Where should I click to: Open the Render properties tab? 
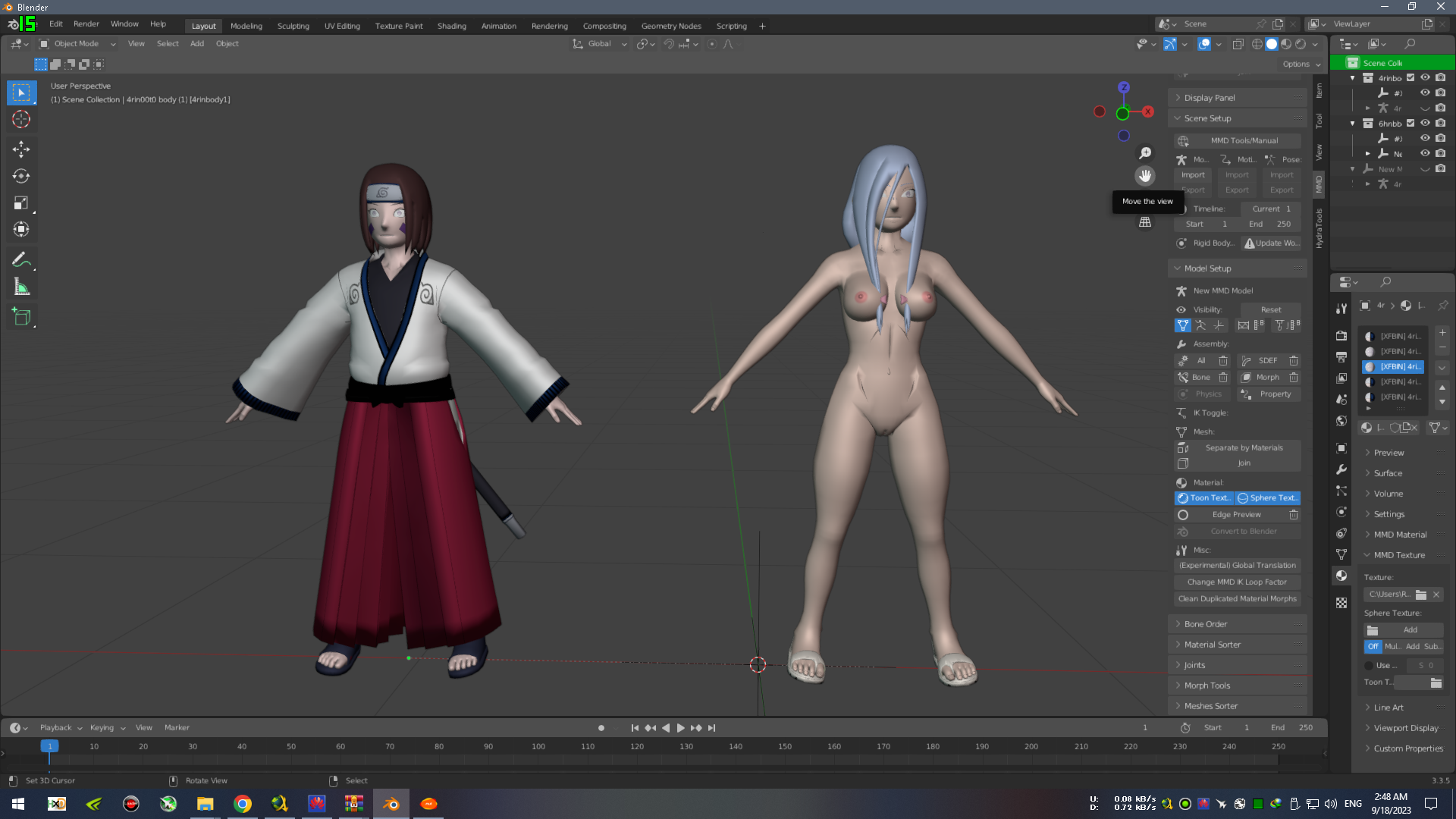click(x=1341, y=335)
